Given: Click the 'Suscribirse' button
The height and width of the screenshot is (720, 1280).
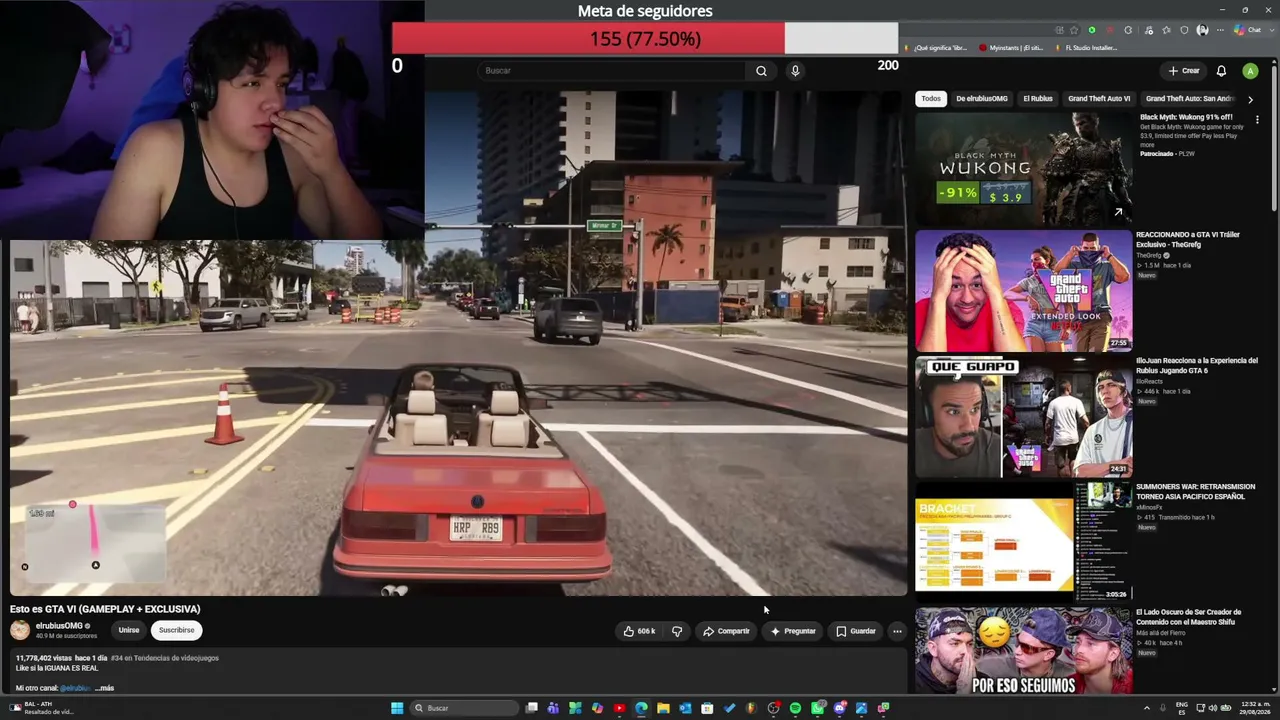Looking at the screenshot, I should [x=176, y=630].
